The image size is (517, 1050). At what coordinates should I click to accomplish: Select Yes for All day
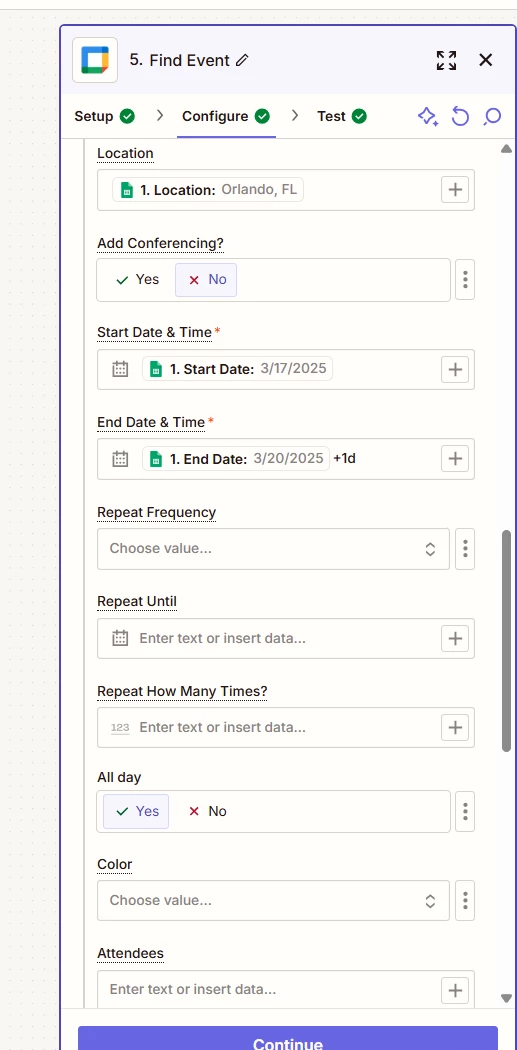pyautogui.click(x=137, y=811)
